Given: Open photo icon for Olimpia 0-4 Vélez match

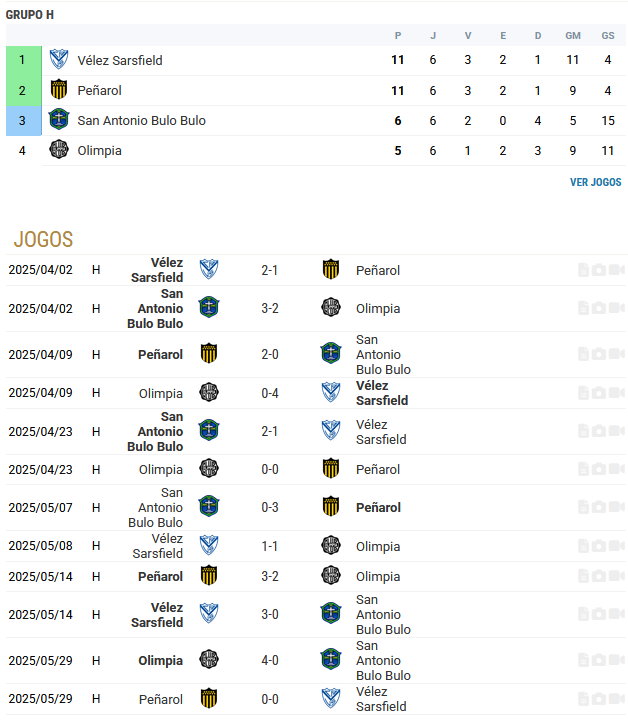Looking at the screenshot, I should 598,393.
